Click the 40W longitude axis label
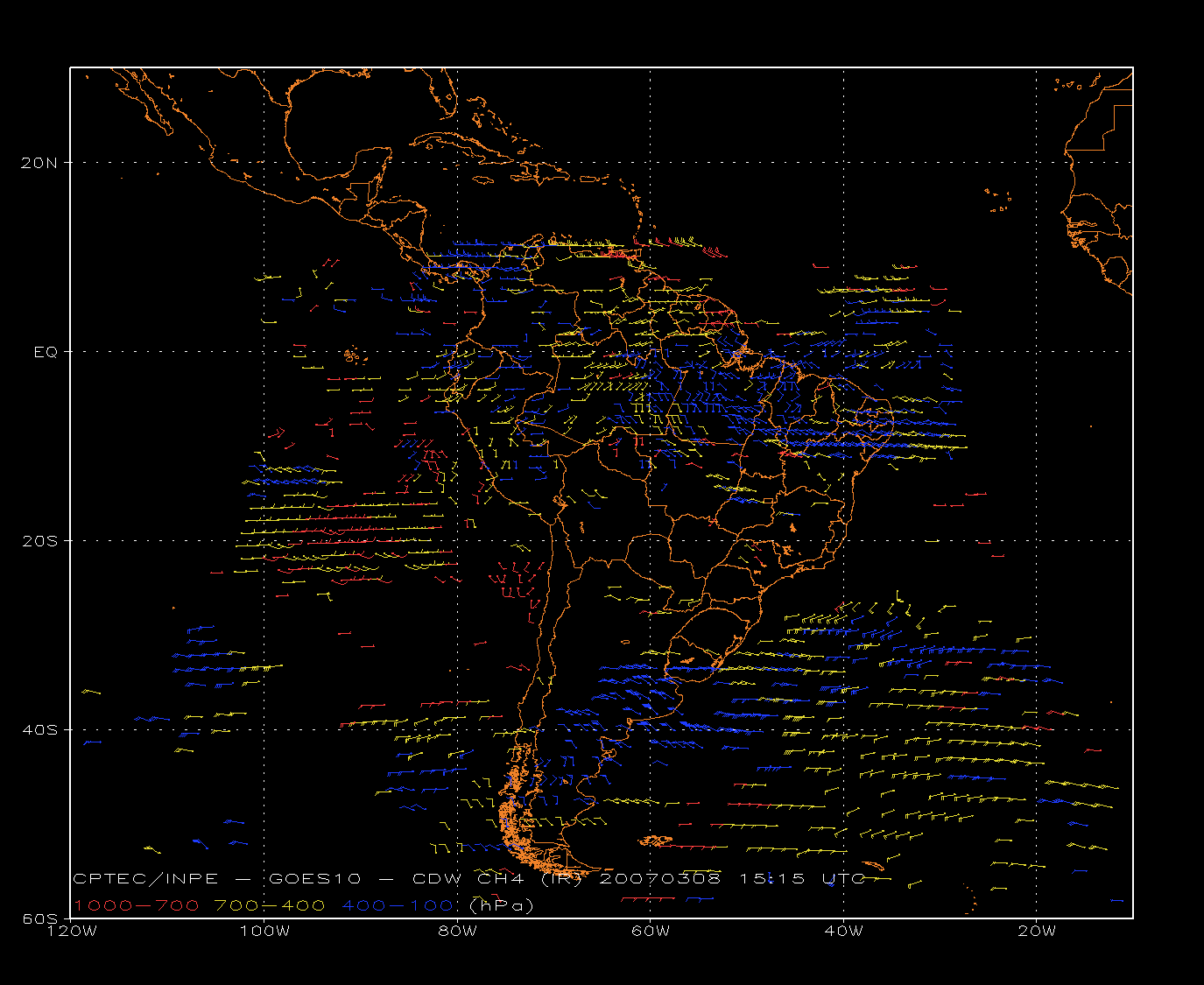Screen dimensions: 1204x985 point(843,931)
